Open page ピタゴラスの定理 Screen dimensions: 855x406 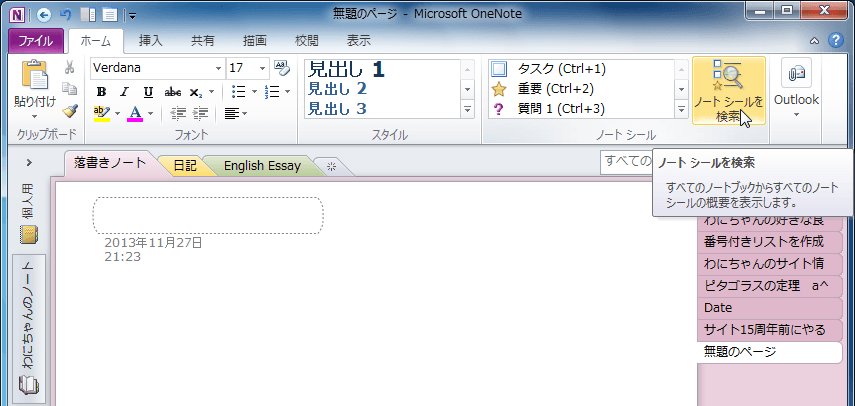coord(769,285)
